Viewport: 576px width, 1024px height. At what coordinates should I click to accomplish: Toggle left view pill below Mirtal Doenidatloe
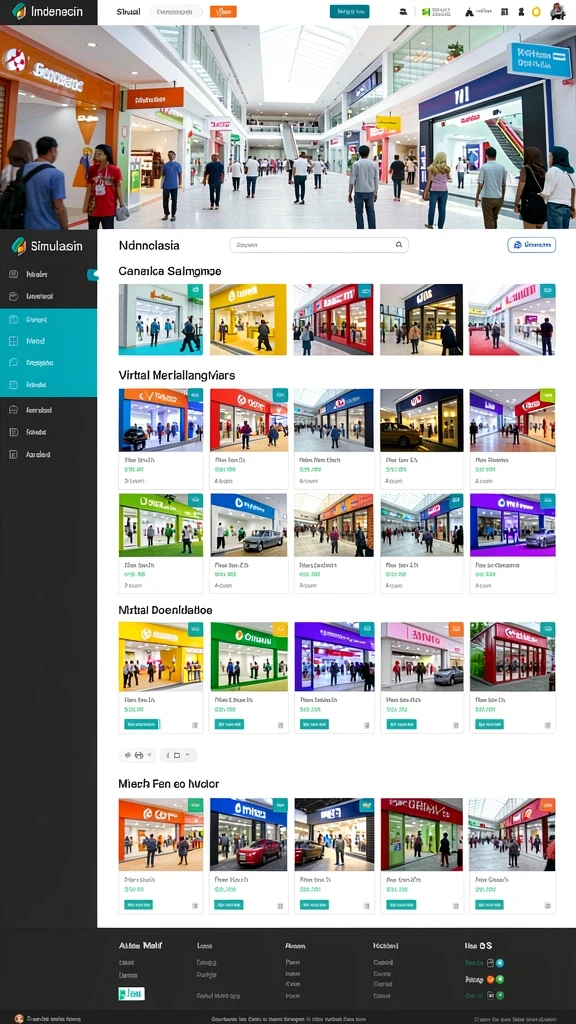[136, 755]
